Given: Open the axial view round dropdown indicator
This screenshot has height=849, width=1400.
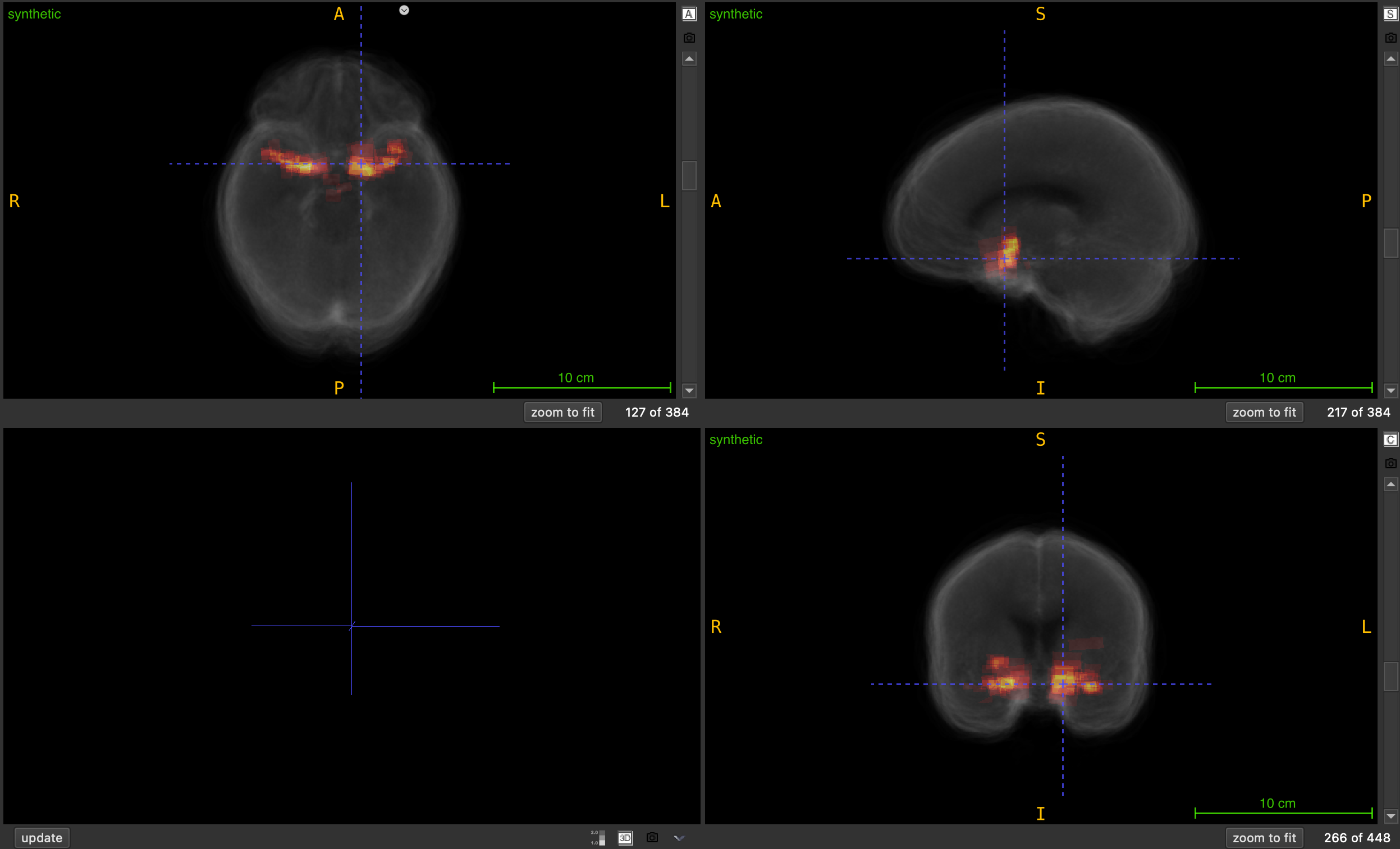Looking at the screenshot, I should 404,10.
